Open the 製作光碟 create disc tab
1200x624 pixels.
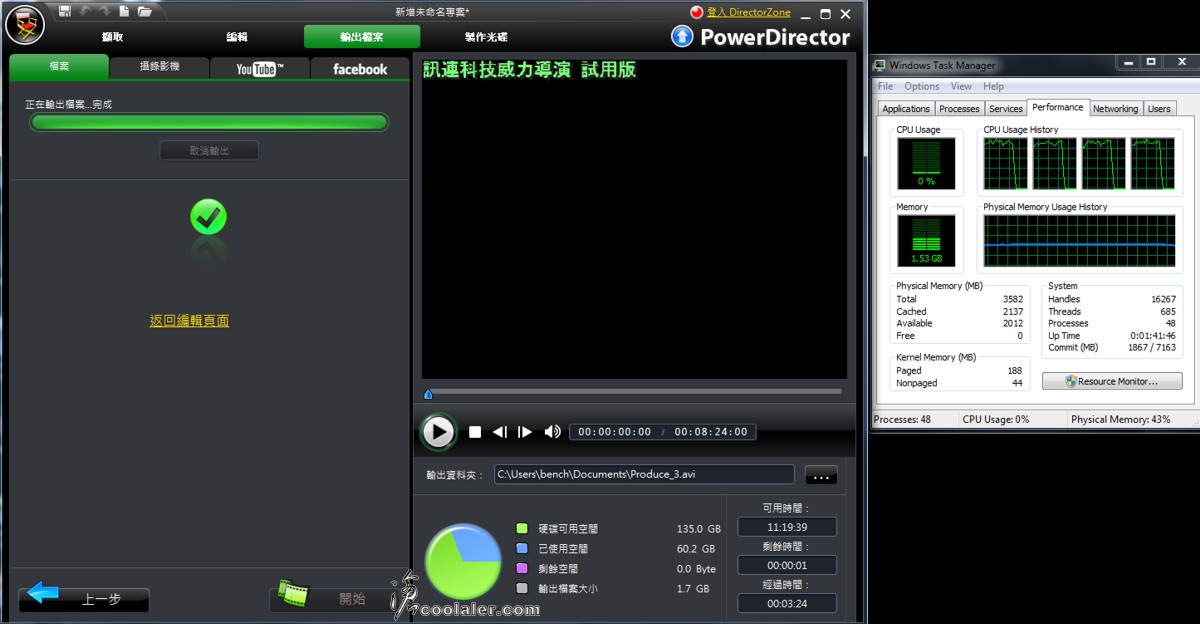(486, 37)
